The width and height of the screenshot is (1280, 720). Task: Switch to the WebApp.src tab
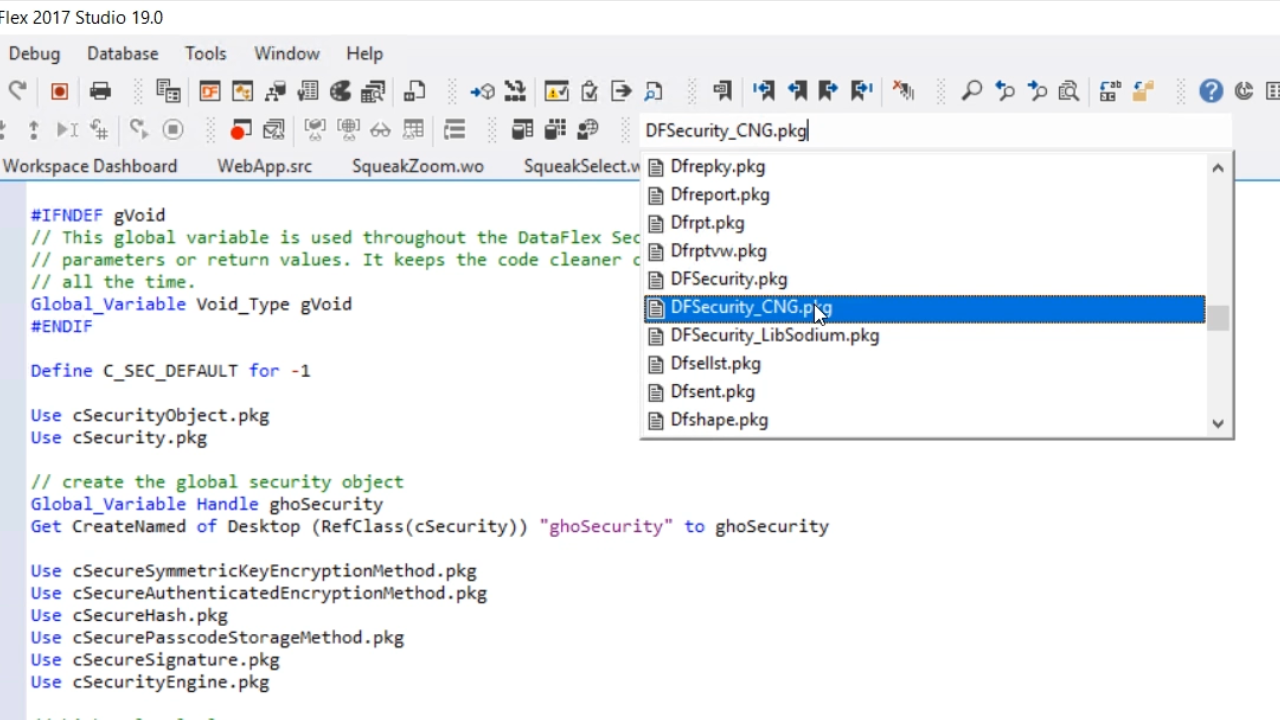click(x=264, y=166)
